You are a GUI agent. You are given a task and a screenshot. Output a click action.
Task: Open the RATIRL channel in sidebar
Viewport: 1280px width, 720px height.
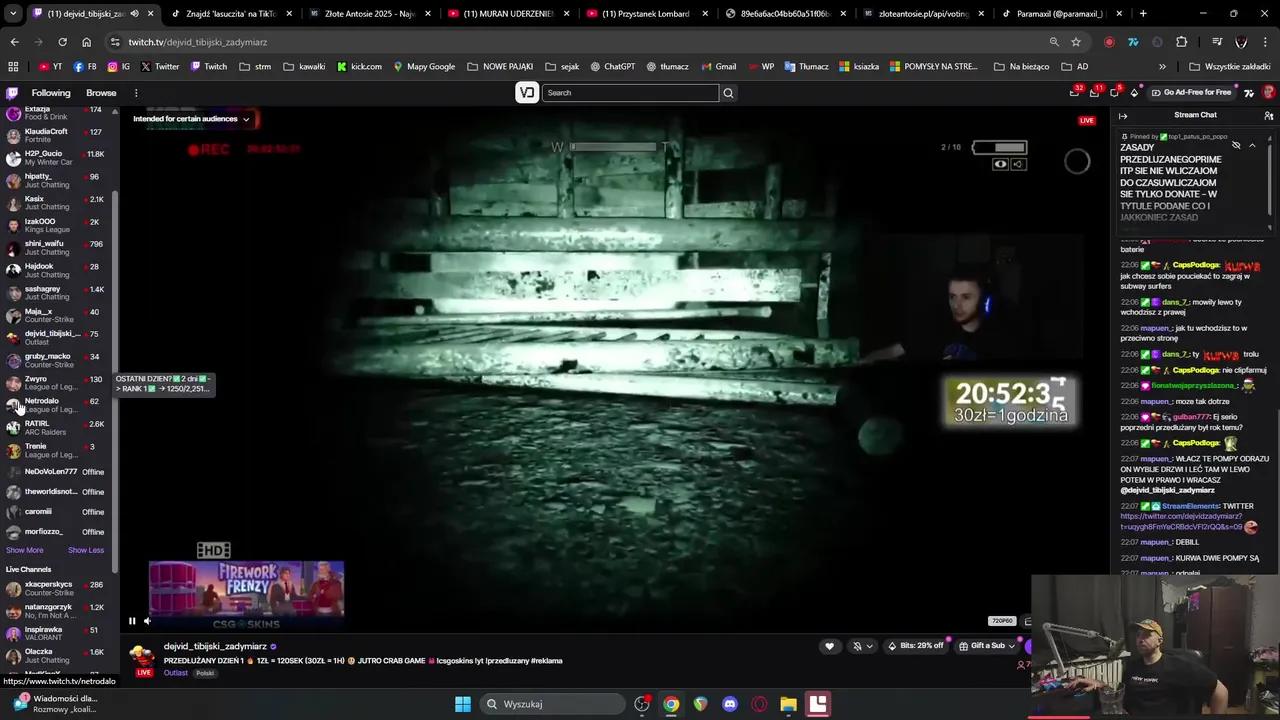tap(59, 428)
